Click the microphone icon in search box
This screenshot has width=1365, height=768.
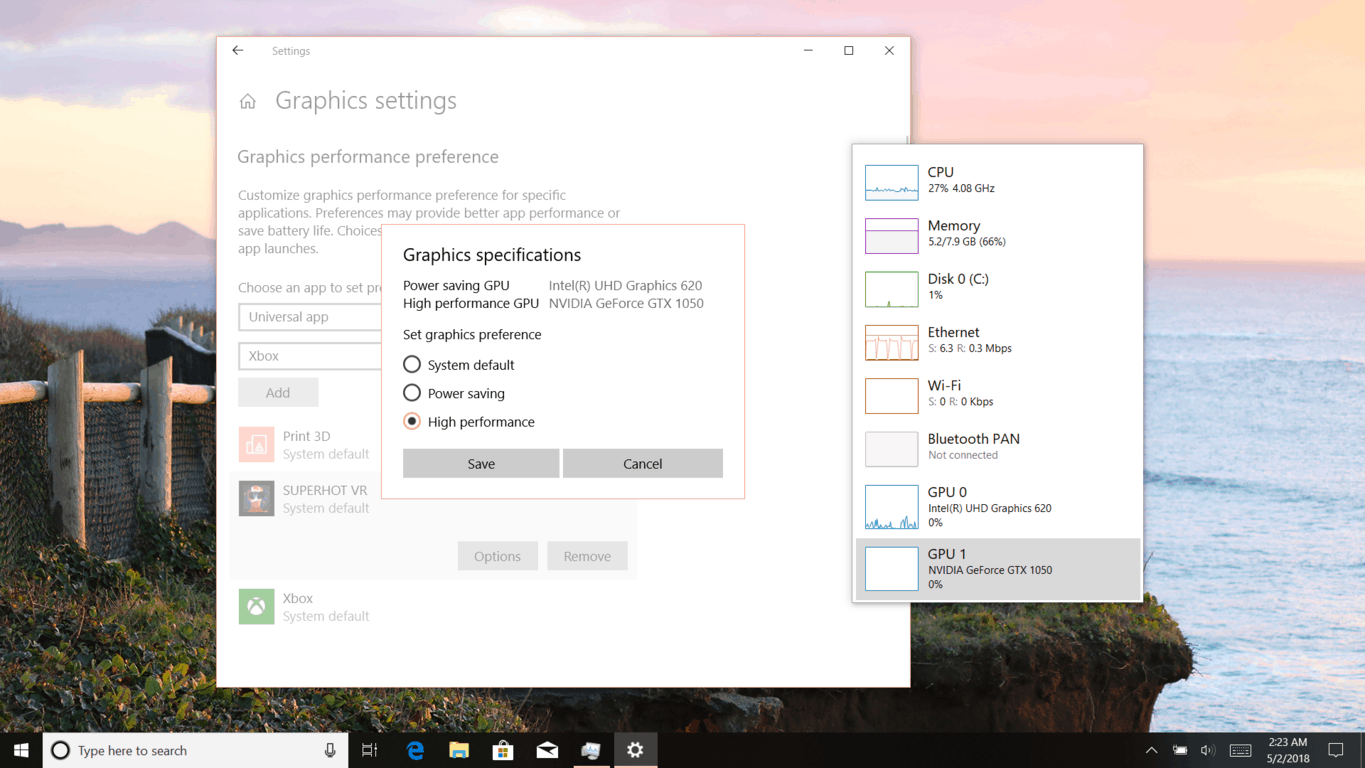tap(330, 750)
